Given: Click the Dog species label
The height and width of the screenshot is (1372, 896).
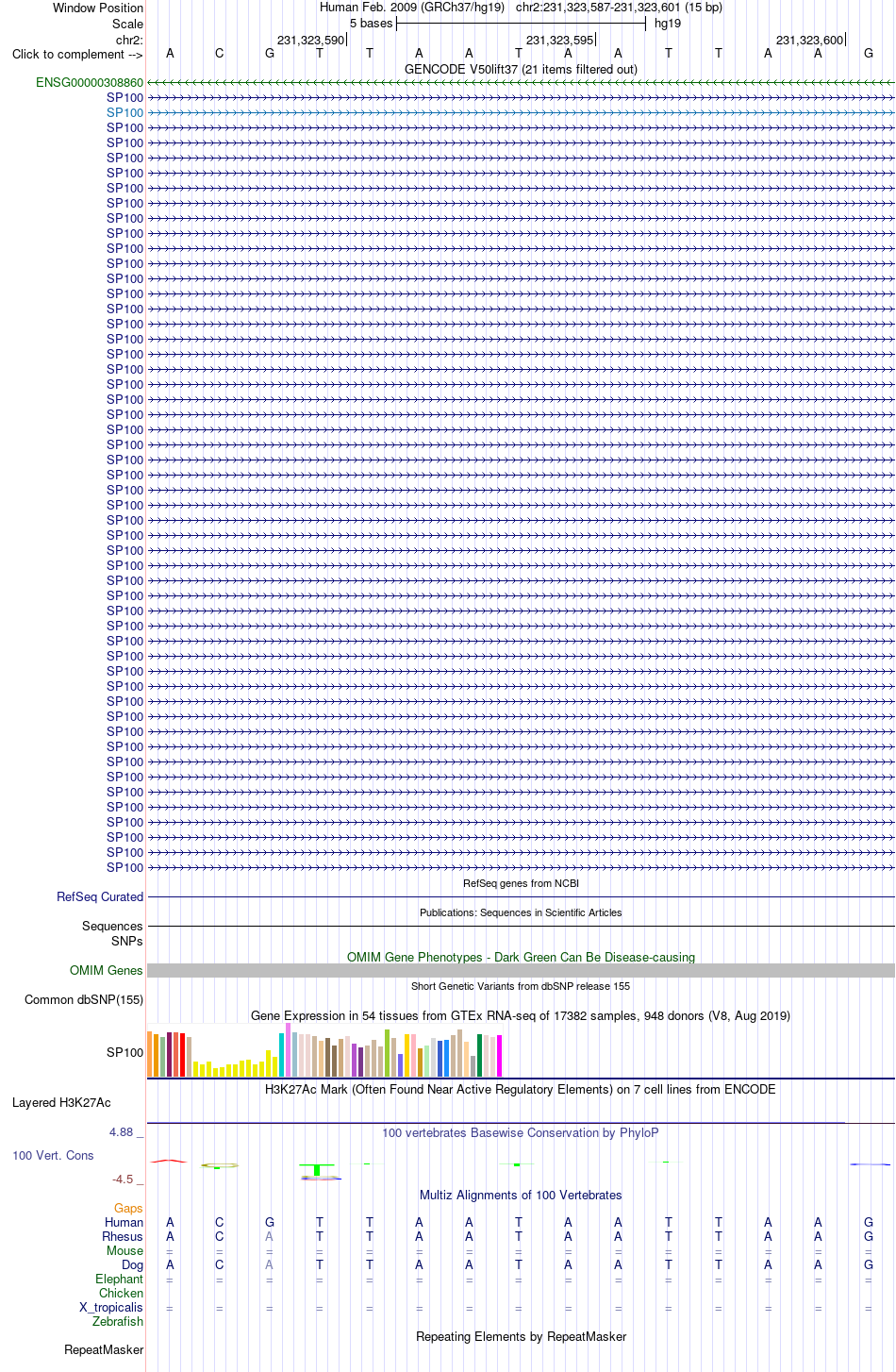Looking at the screenshot, I should coord(133,1265).
